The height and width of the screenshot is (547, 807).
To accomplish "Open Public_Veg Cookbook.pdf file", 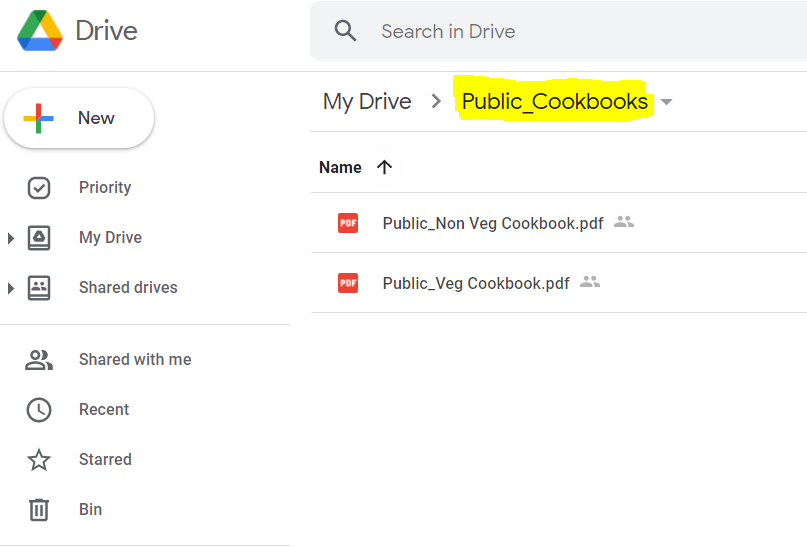I will point(476,283).
